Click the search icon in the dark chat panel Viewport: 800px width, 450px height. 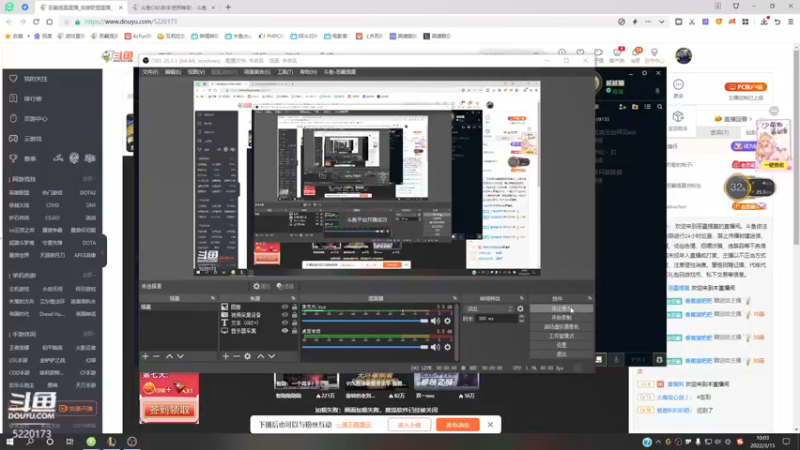pos(660,107)
